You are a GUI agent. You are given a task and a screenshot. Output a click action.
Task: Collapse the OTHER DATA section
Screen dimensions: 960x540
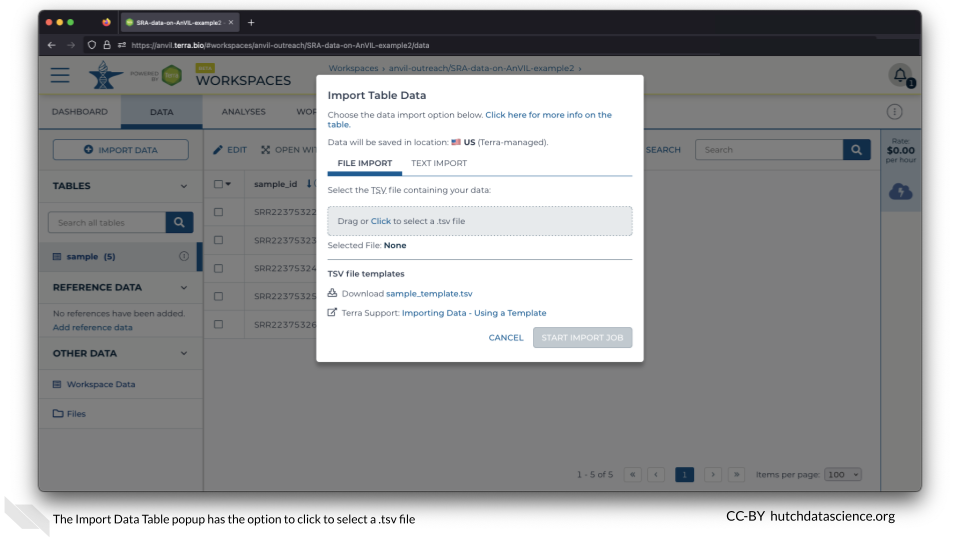[x=184, y=353]
